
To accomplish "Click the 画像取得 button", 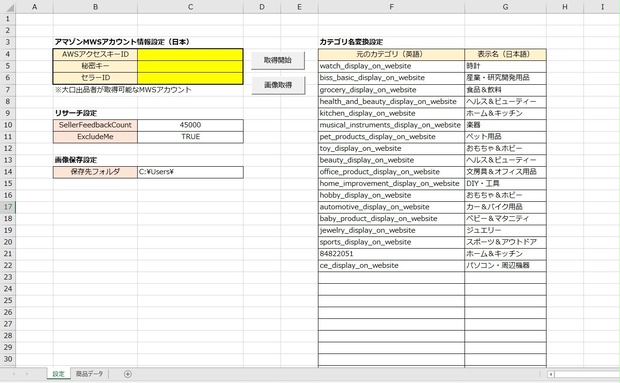I will point(278,85).
